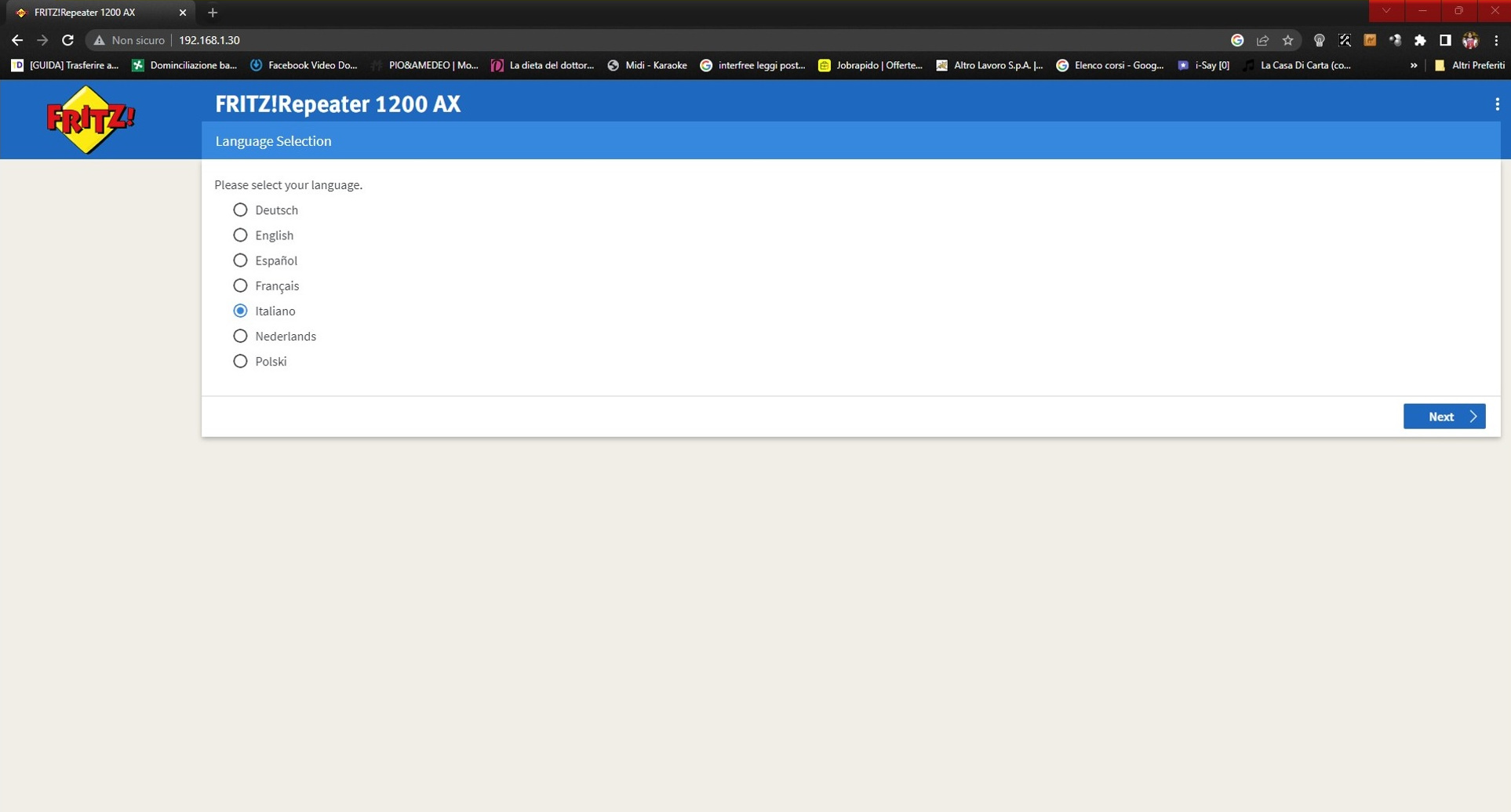Choose Español as the language
The height and width of the screenshot is (812, 1511).
240,260
